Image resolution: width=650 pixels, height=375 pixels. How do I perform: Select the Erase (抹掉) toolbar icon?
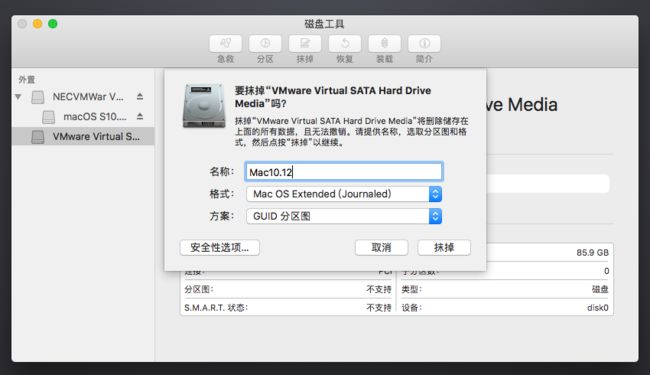click(x=305, y=44)
